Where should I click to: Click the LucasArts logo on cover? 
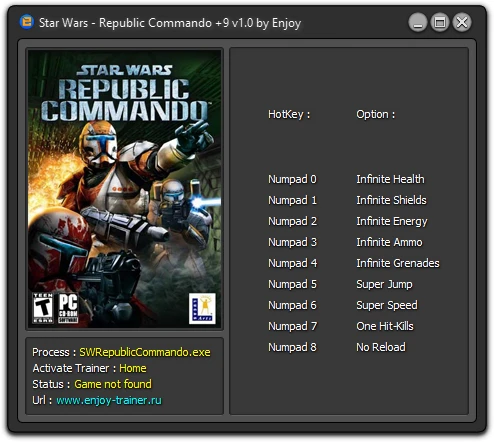point(202,308)
